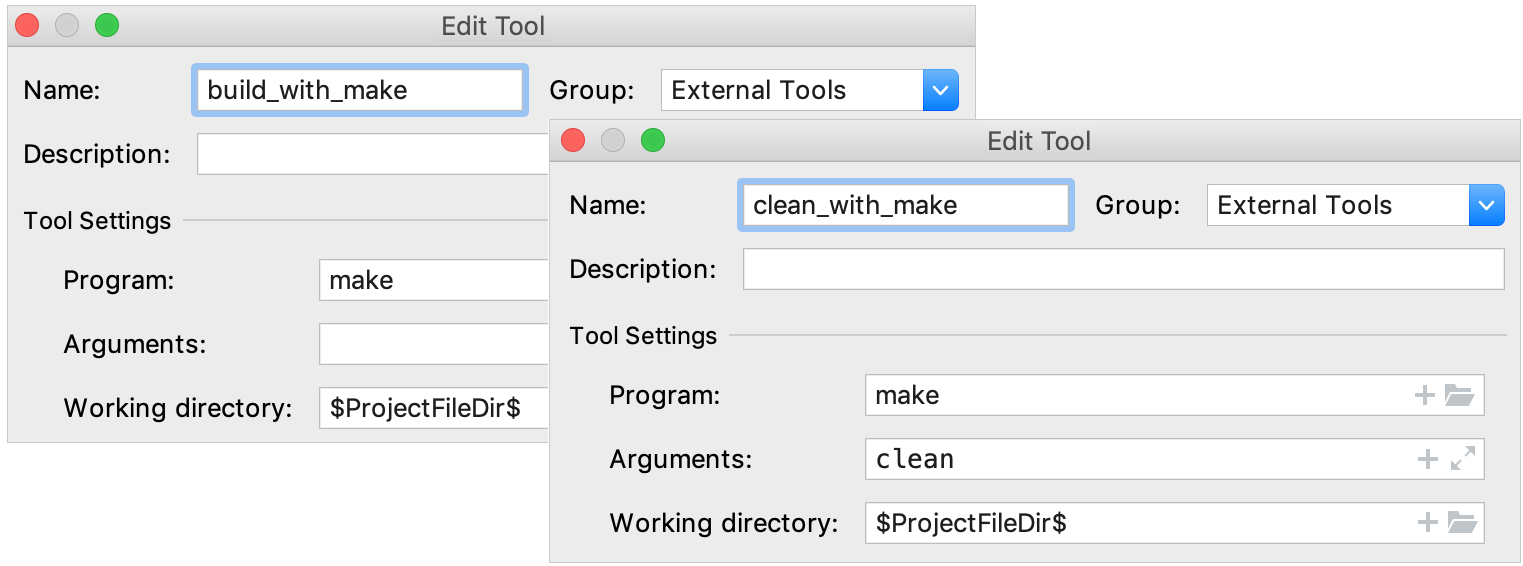This screenshot has height=566, width=1523.
Task: Click the build_with_make Name field
Action: 360,91
